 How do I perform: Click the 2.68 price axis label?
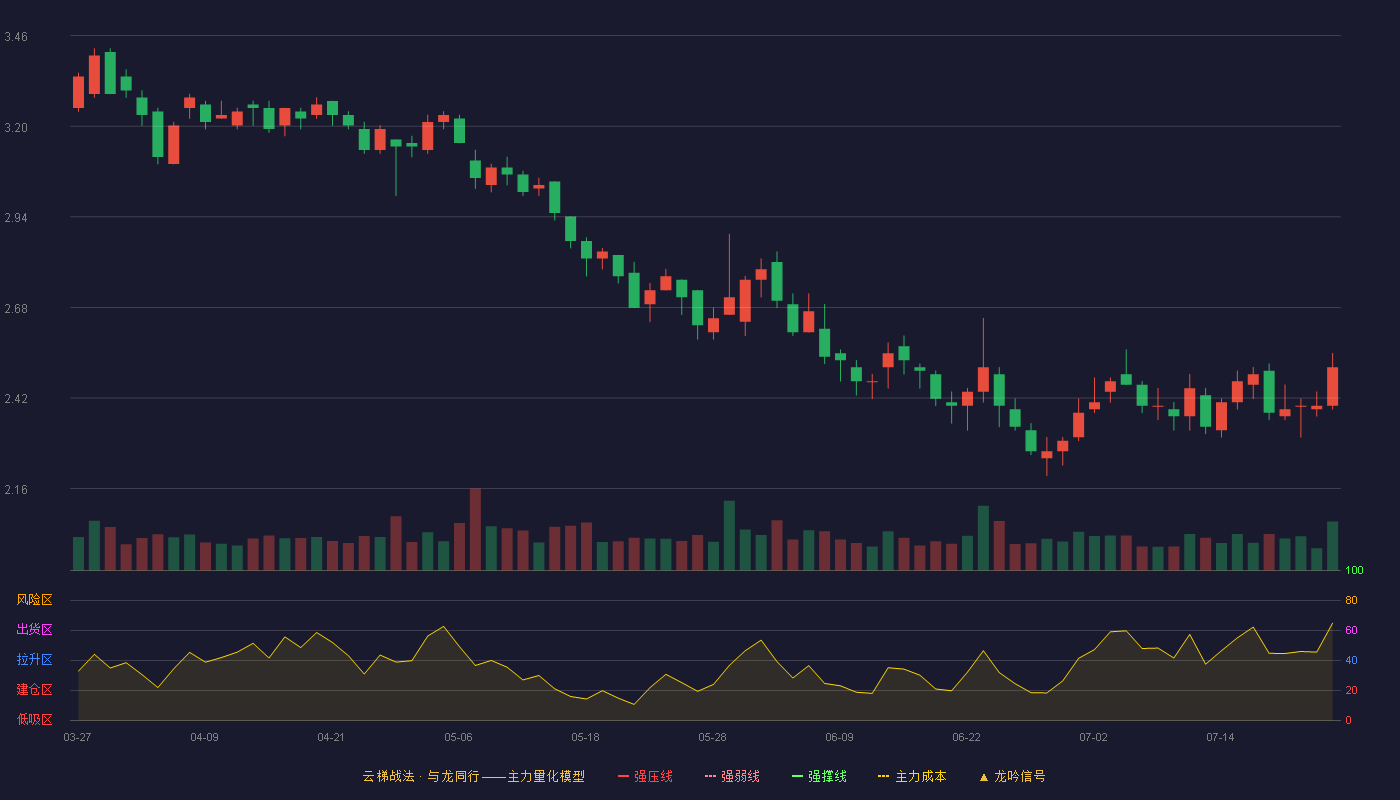pos(16,309)
